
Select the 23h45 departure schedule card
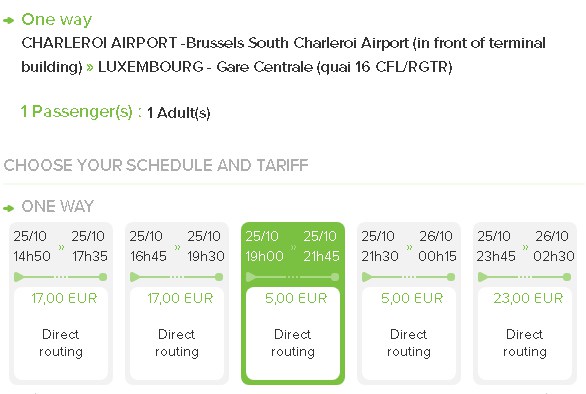pos(525,303)
